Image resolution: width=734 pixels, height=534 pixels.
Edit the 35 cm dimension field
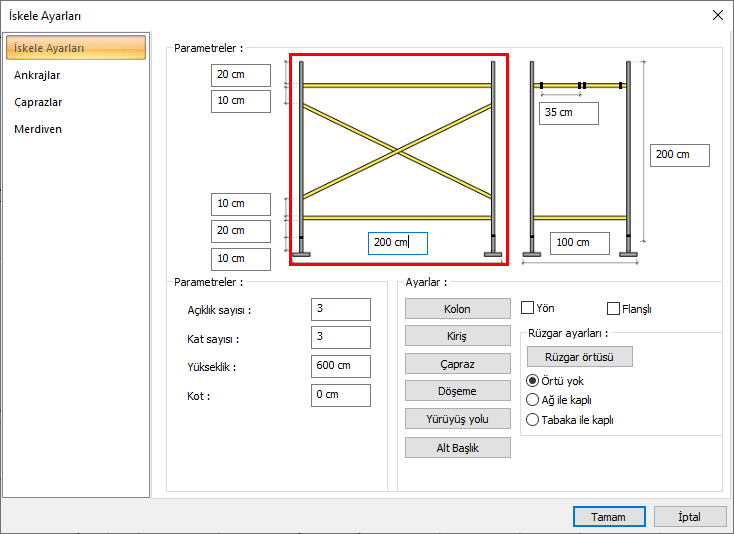click(x=569, y=114)
